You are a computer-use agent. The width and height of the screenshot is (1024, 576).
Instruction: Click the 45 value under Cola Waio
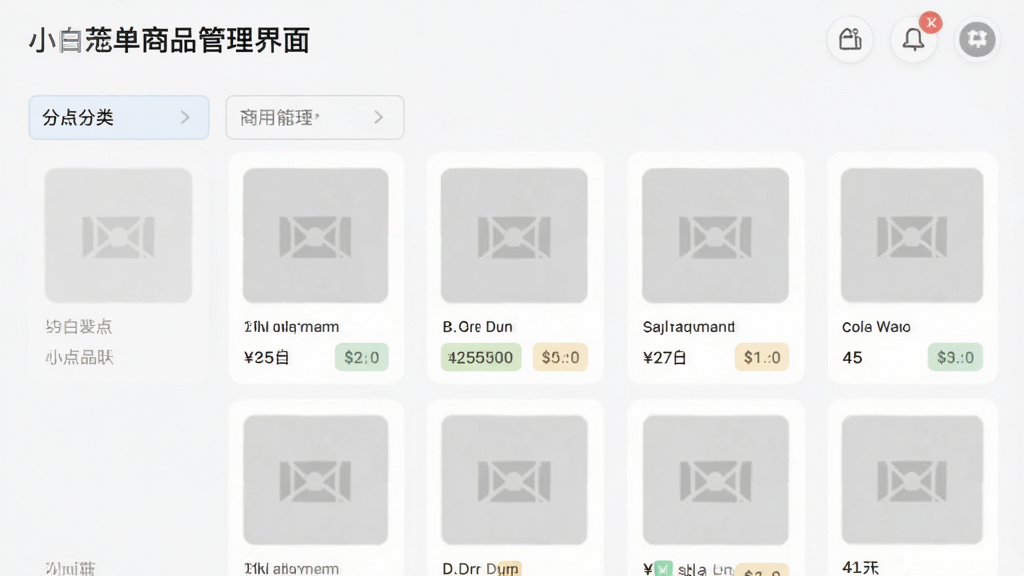point(852,357)
